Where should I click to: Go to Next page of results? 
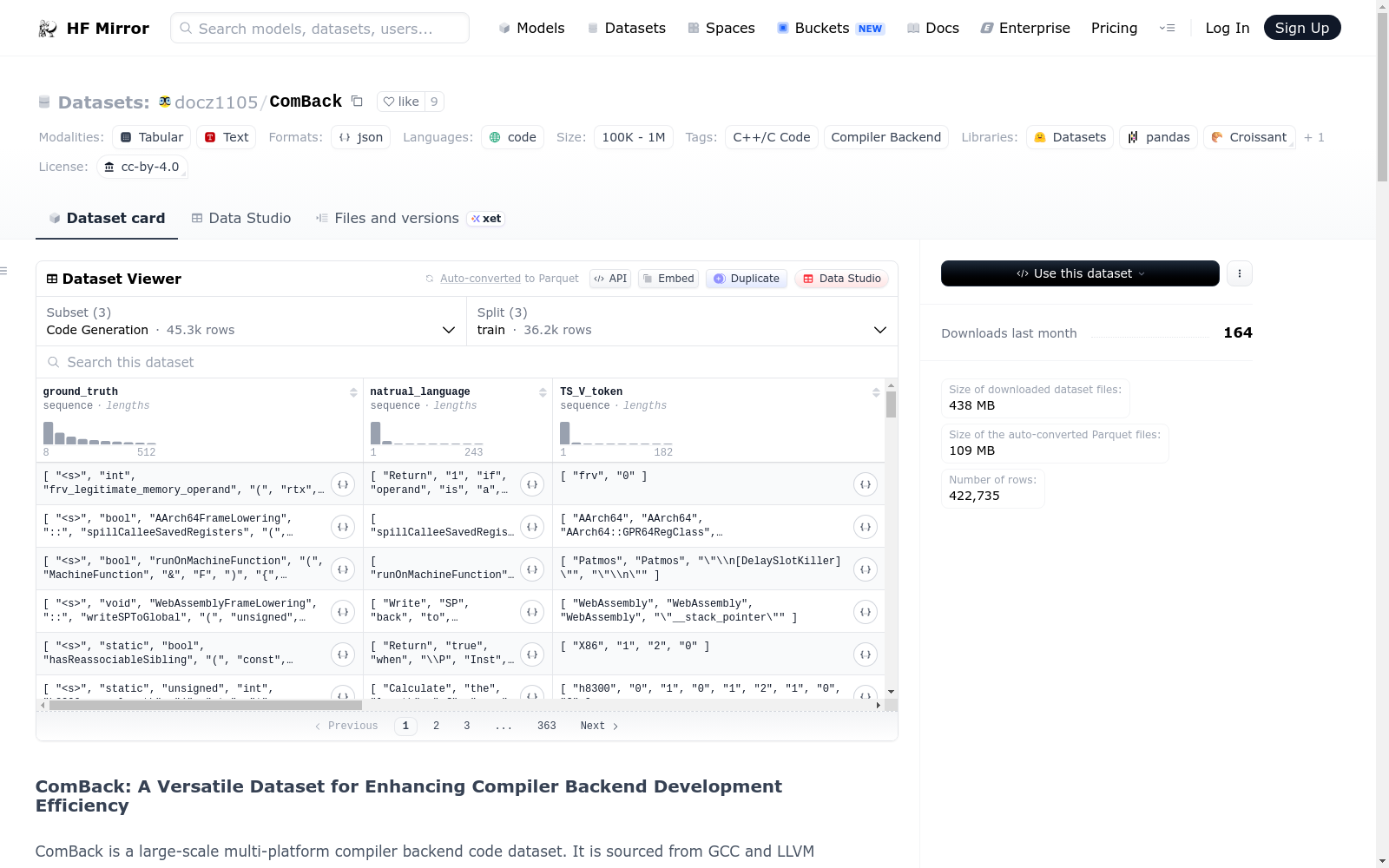[599, 726]
